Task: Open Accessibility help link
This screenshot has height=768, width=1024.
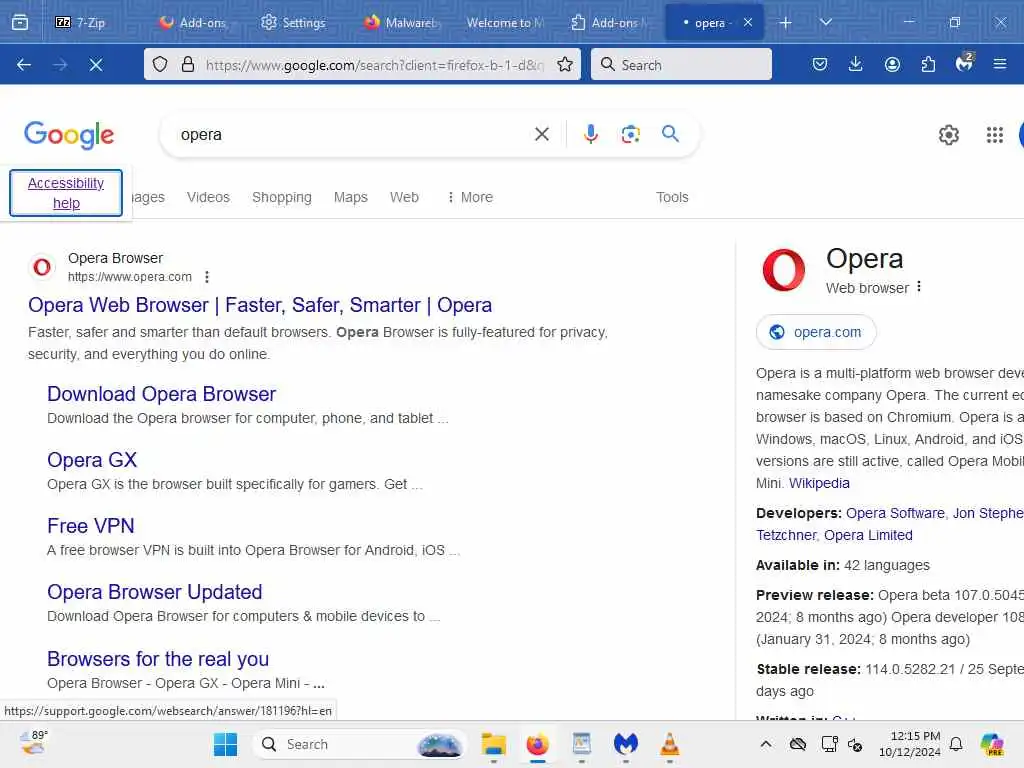Action: tap(66, 193)
